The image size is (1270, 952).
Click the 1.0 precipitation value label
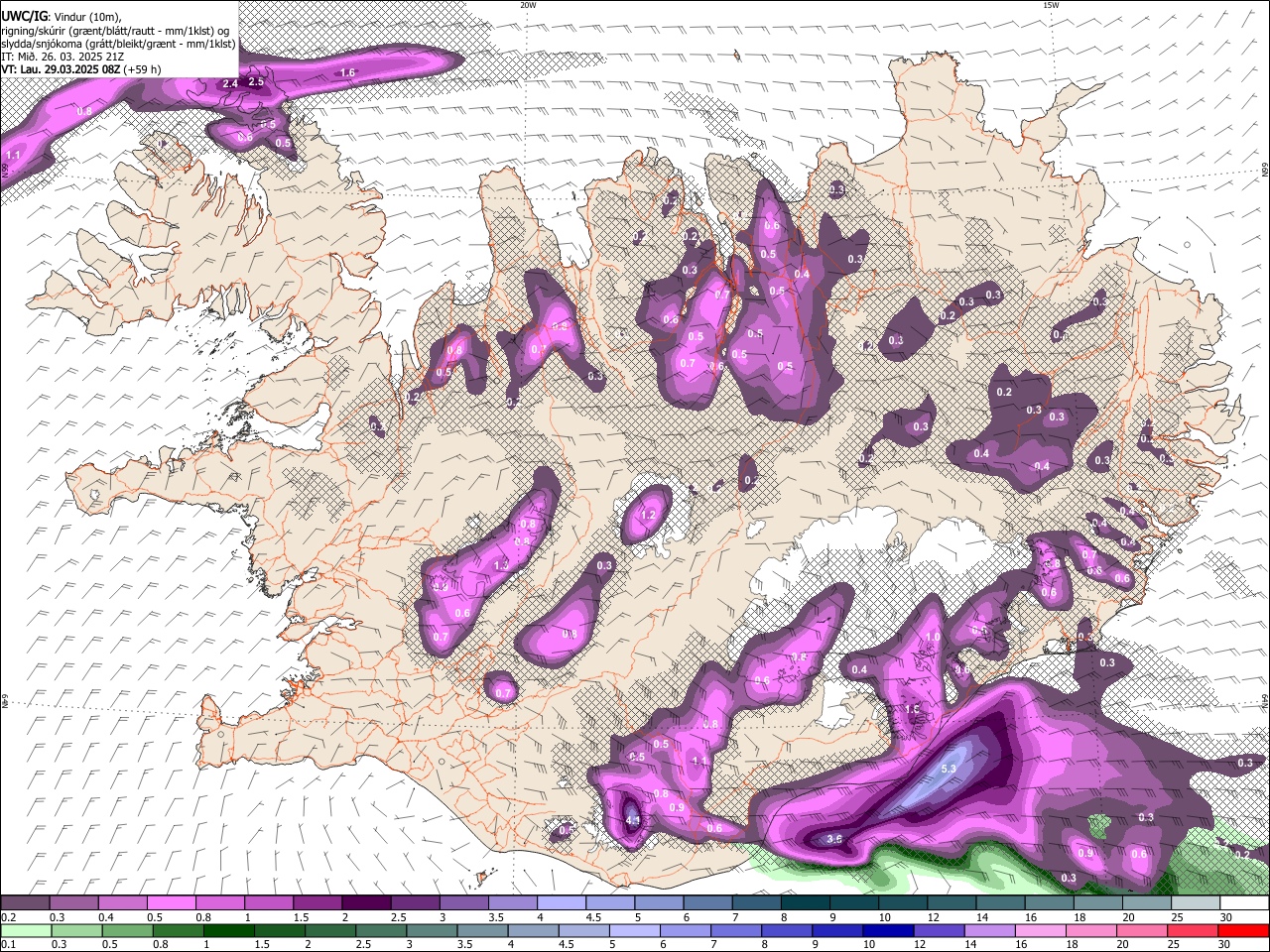pyautogui.click(x=933, y=638)
